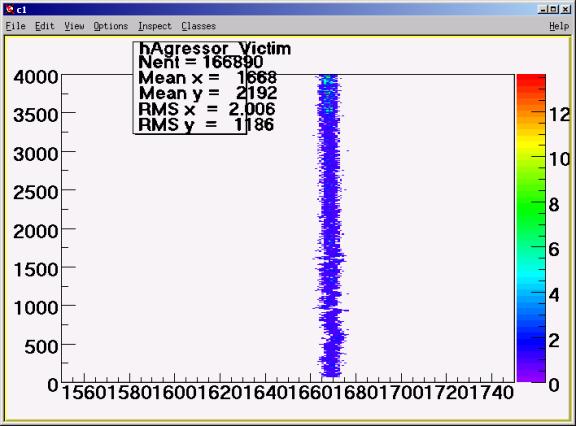Open the View menu

[74, 26]
